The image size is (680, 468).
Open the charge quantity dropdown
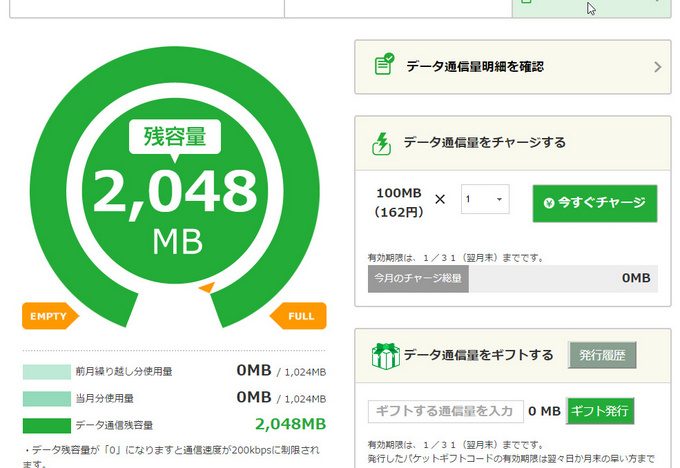coord(485,199)
